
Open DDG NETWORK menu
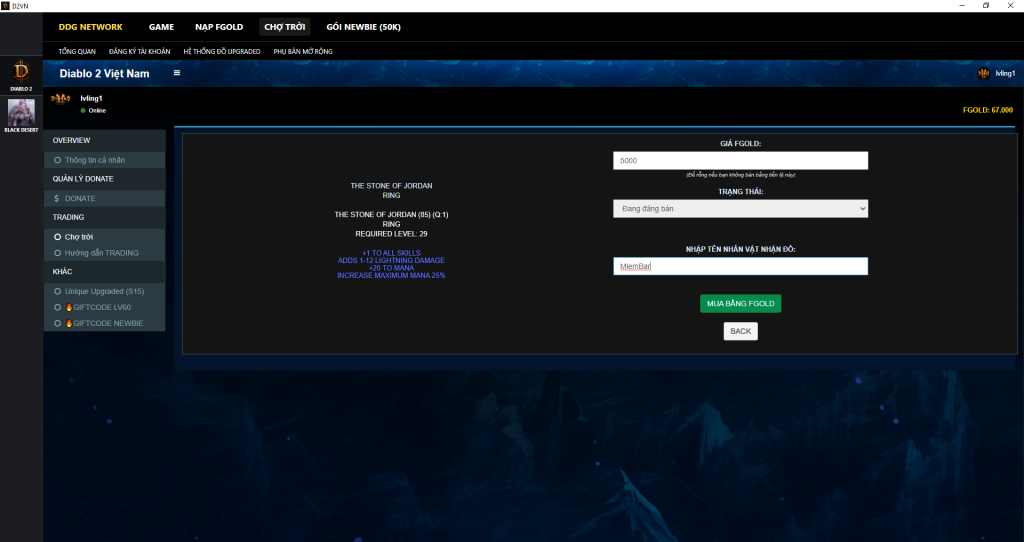91,27
